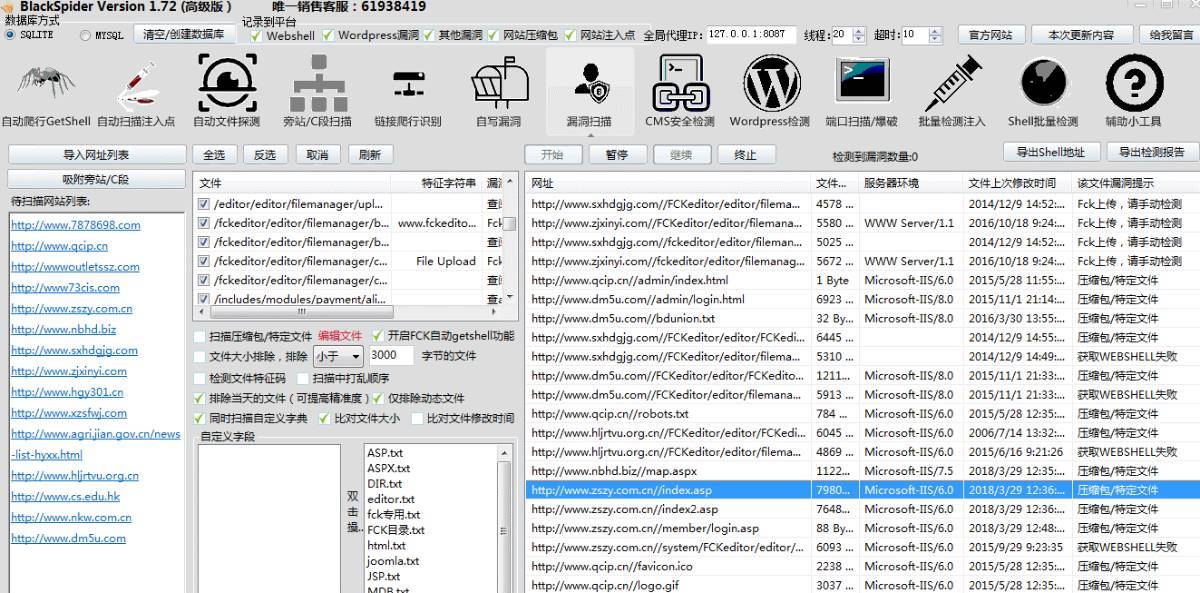Viewport: 1200px width, 593px height.
Task: Click the 全选 select-all button
Action: (214, 155)
